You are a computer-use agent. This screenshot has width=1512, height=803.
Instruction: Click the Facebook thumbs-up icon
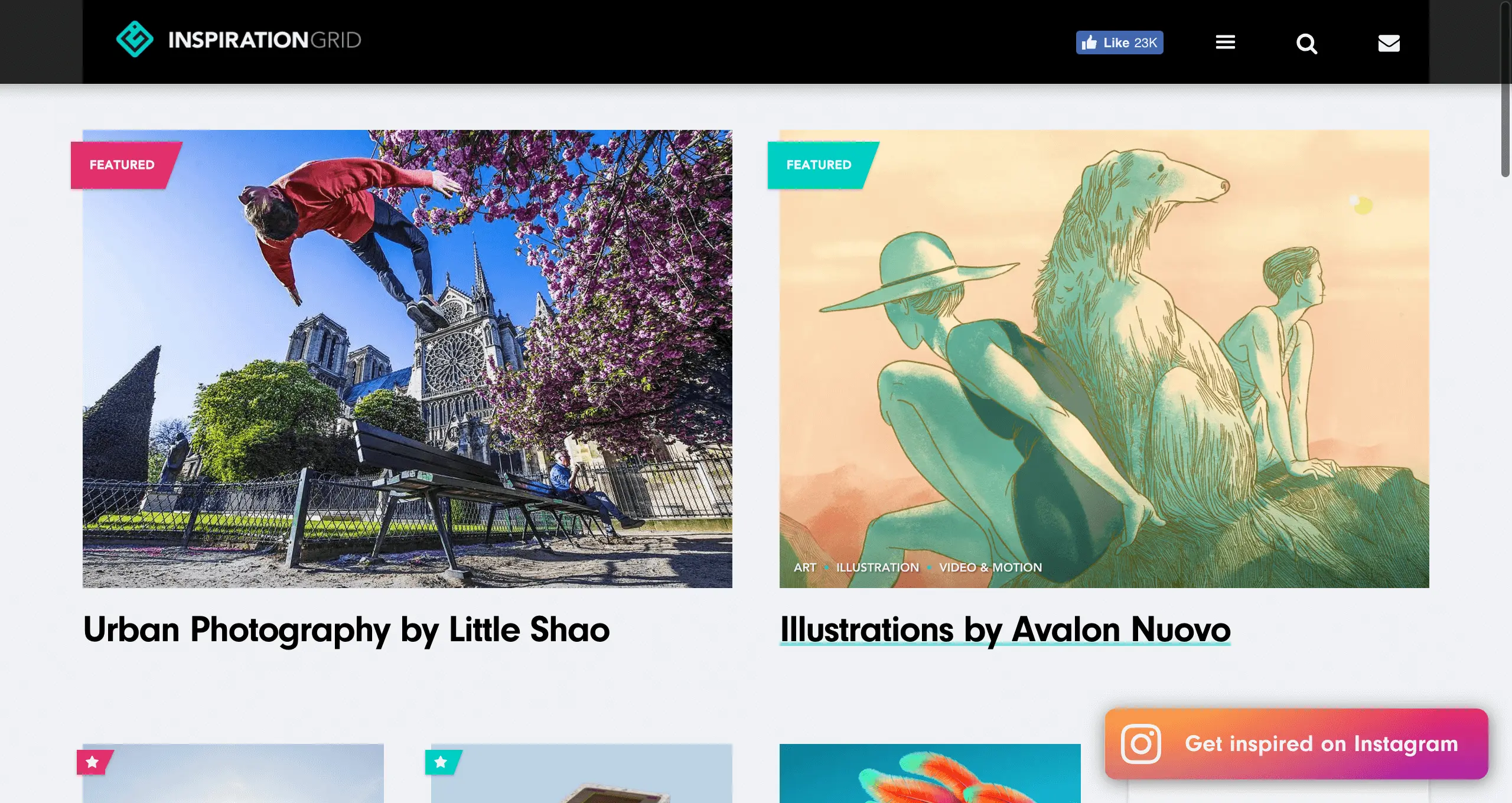coord(1089,42)
